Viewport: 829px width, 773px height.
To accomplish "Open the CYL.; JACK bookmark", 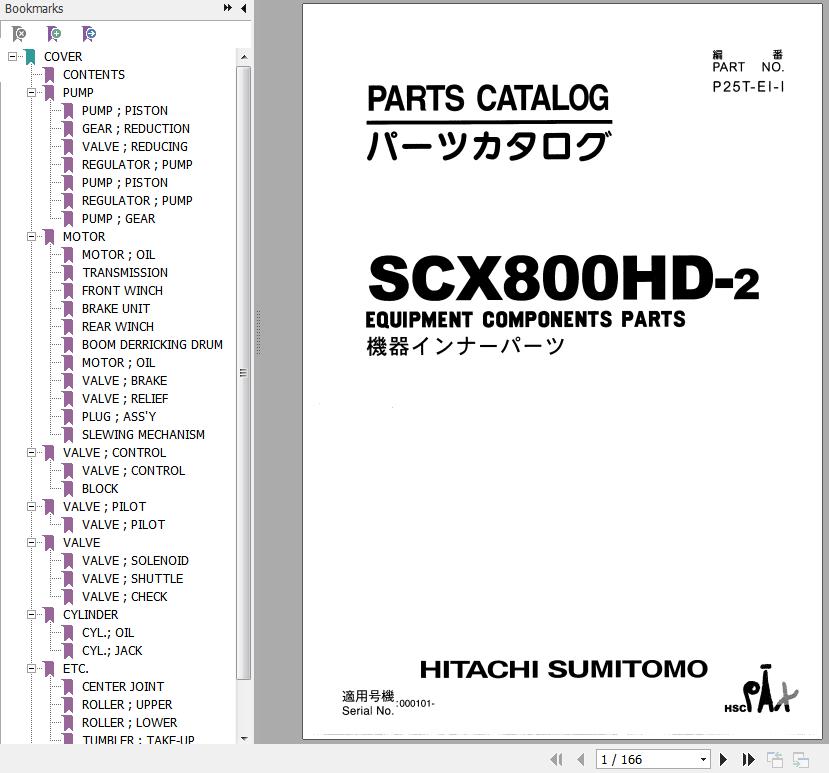I will 112,650.
